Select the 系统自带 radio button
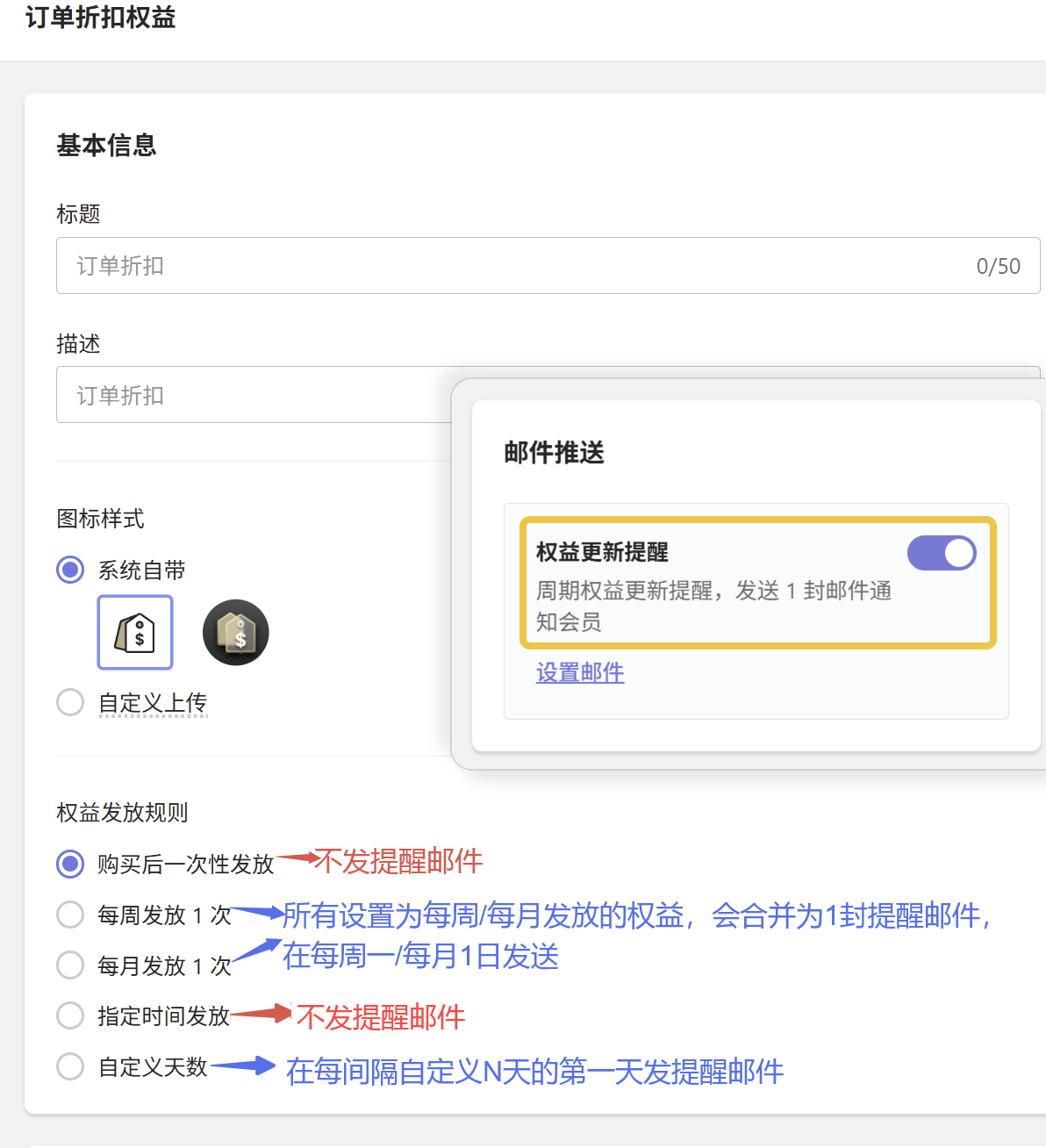Image resolution: width=1046 pixels, height=1148 pixels. coord(70,570)
